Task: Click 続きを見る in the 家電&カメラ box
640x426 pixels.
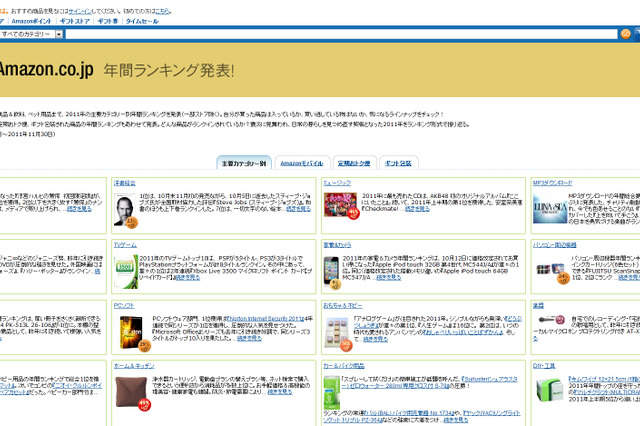Action: tap(389, 277)
